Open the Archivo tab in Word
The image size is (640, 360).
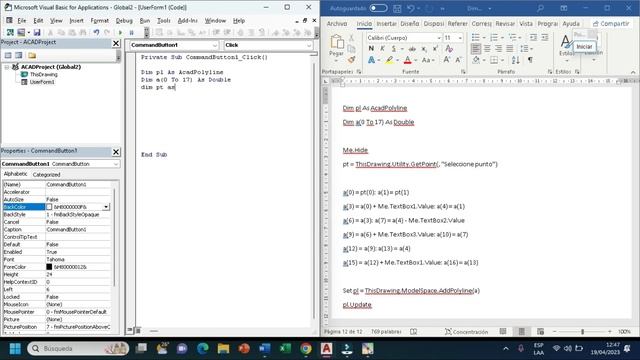click(x=337, y=24)
